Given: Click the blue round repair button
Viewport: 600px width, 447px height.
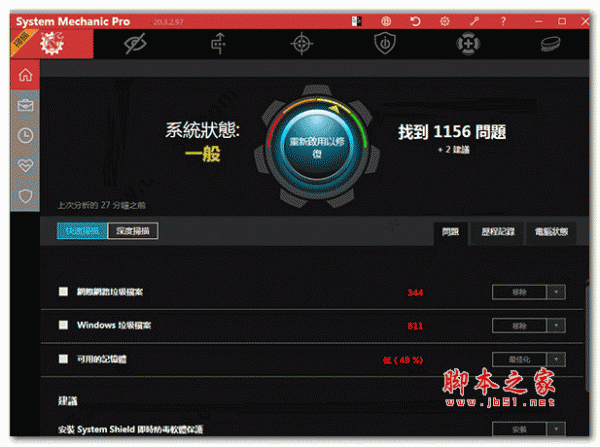Looking at the screenshot, I should [x=317, y=147].
